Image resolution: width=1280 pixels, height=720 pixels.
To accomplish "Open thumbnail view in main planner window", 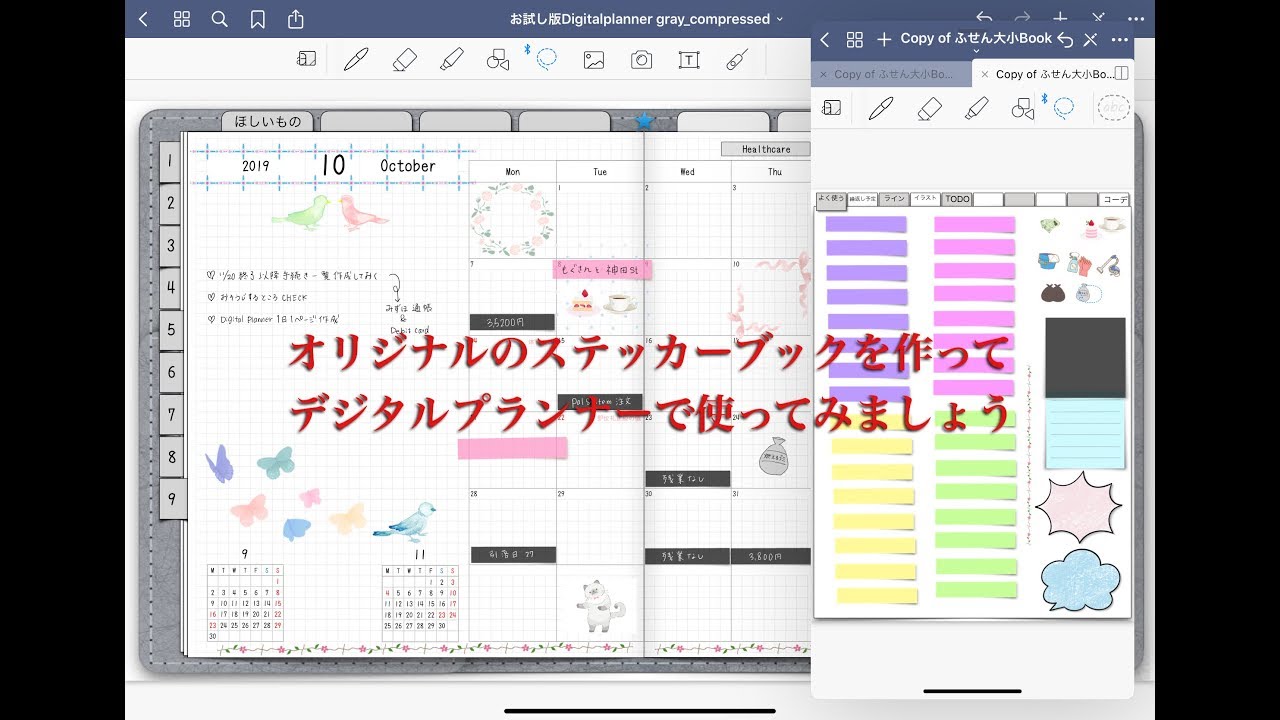I will [181, 19].
